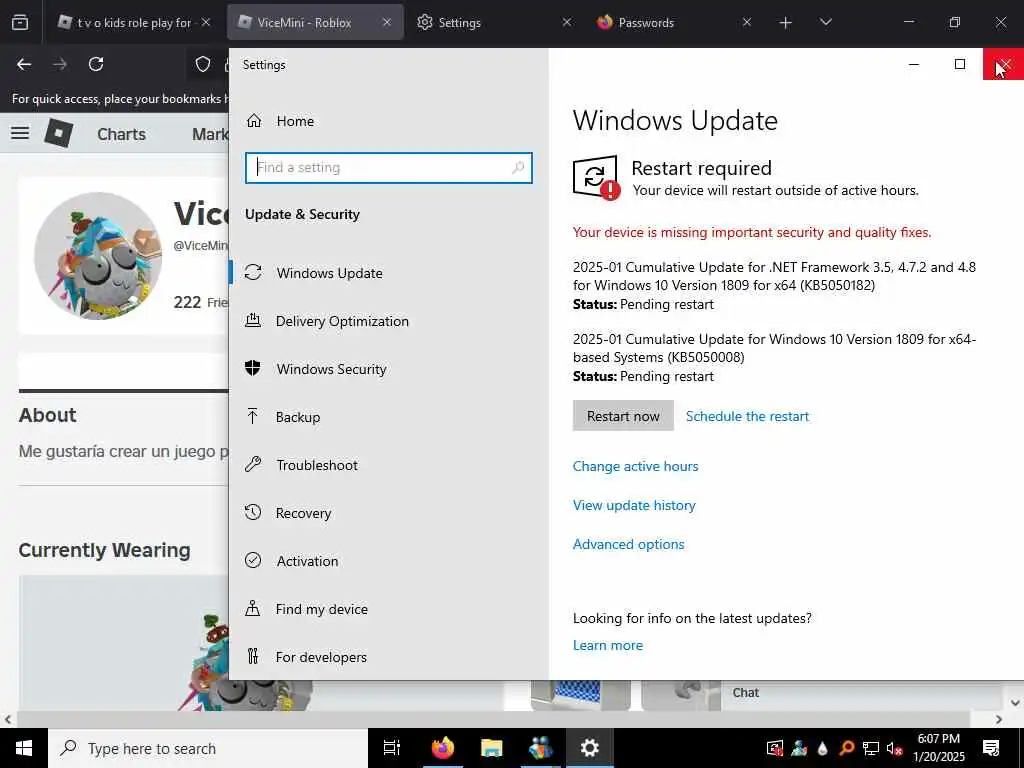The width and height of the screenshot is (1024, 768).
Task: Expand the list all tabs dropdown
Action: pos(825,22)
